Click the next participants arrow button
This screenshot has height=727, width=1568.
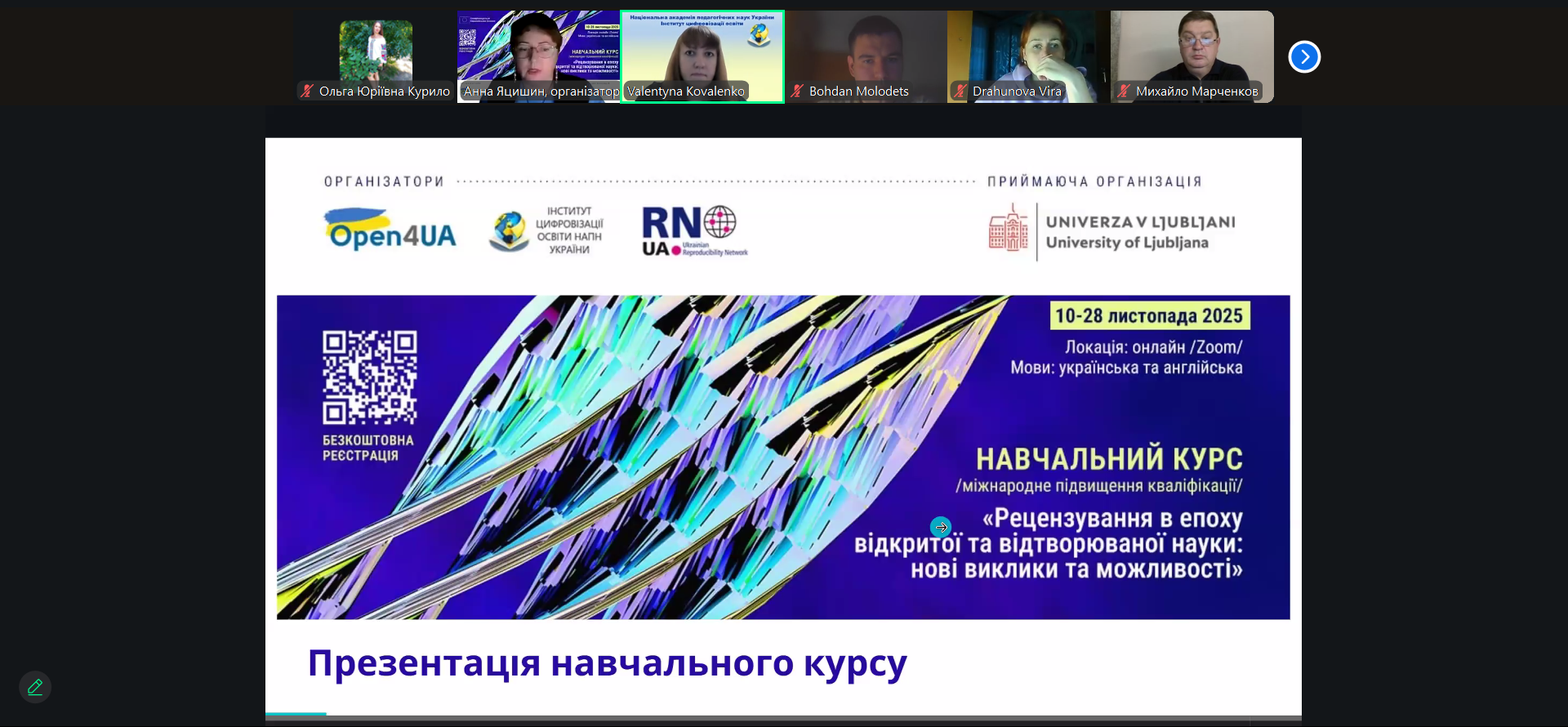pos(1304,56)
